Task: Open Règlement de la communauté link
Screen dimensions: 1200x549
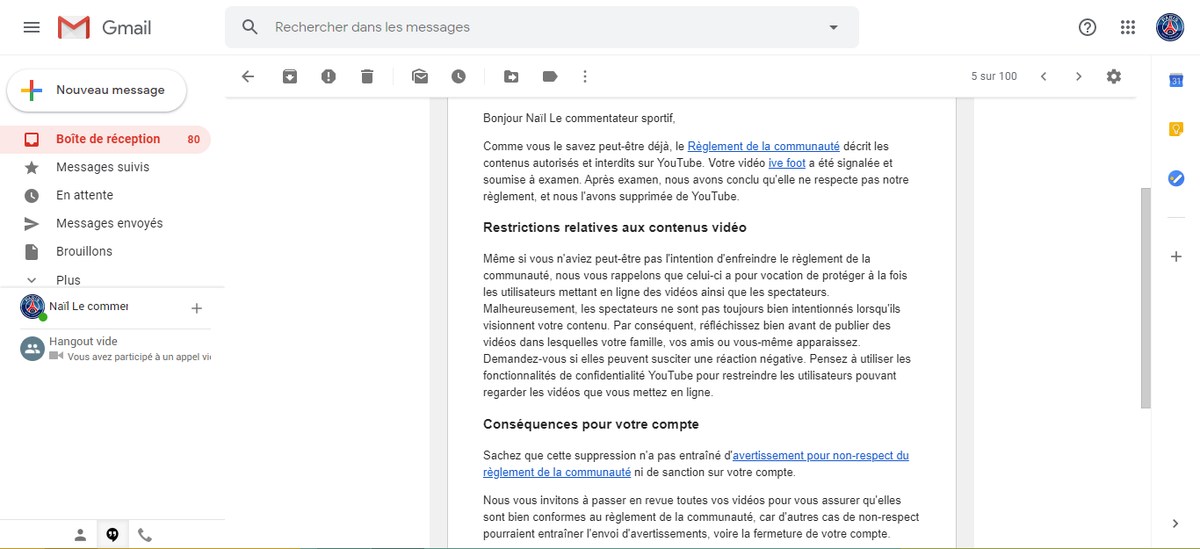Action: [x=764, y=146]
